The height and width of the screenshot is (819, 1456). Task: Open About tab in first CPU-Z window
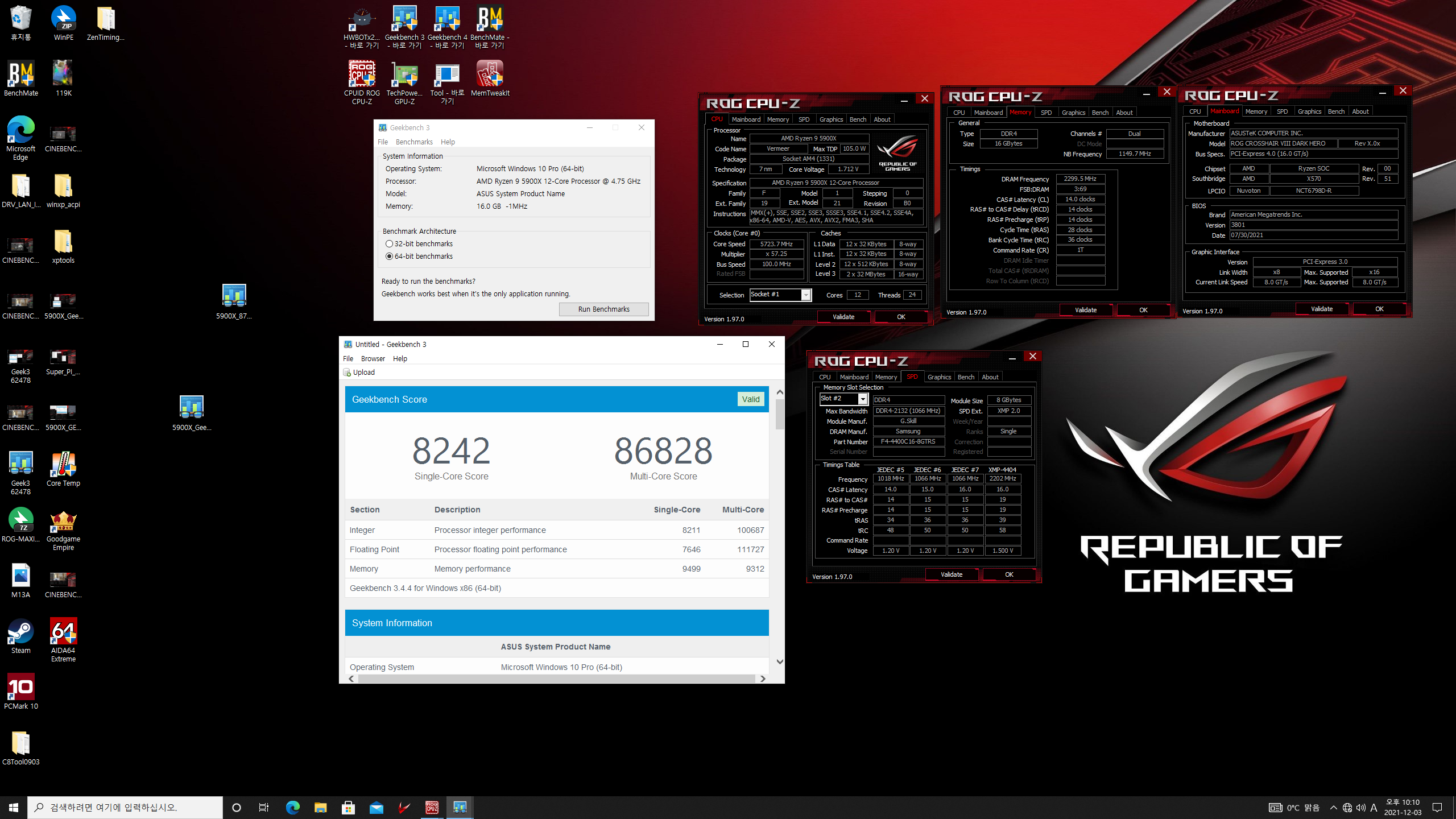coord(882,119)
